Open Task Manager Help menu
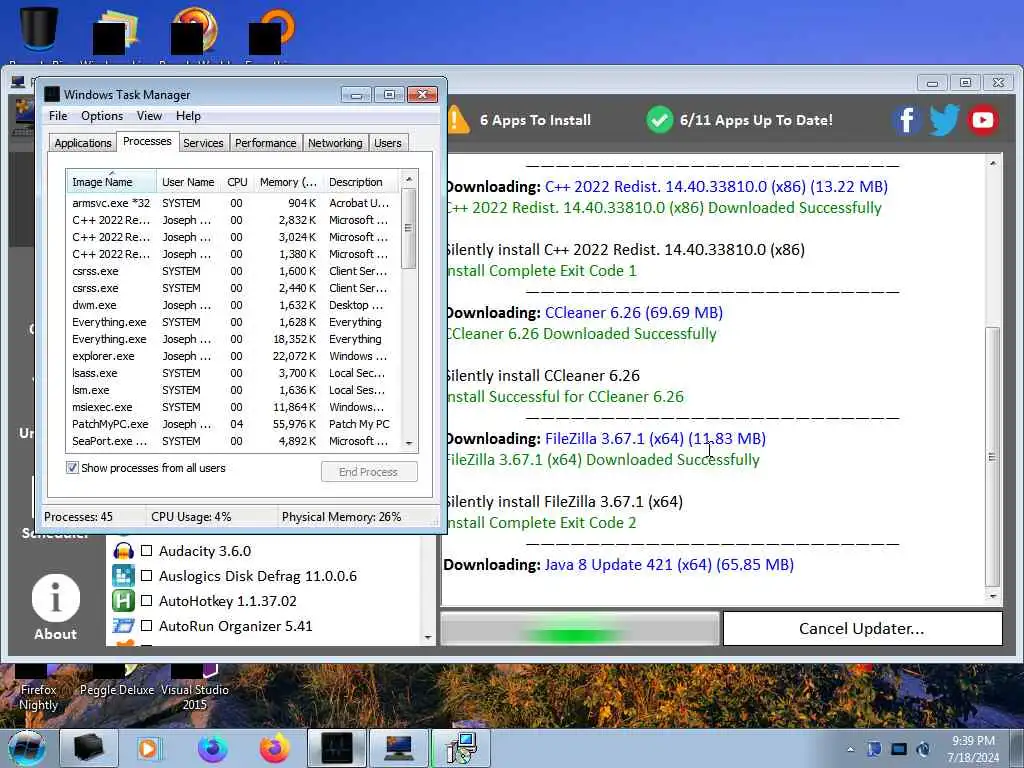The height and width of the screenshot is (768, 1024). point(188,116)
